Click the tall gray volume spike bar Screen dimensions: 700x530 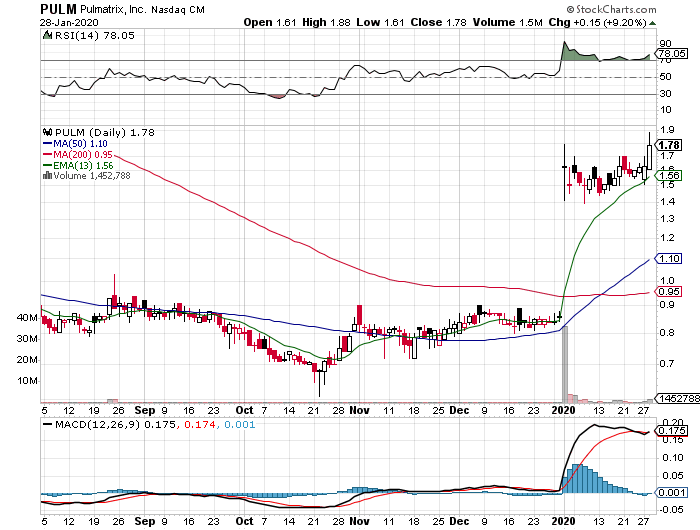click(564, 365)
